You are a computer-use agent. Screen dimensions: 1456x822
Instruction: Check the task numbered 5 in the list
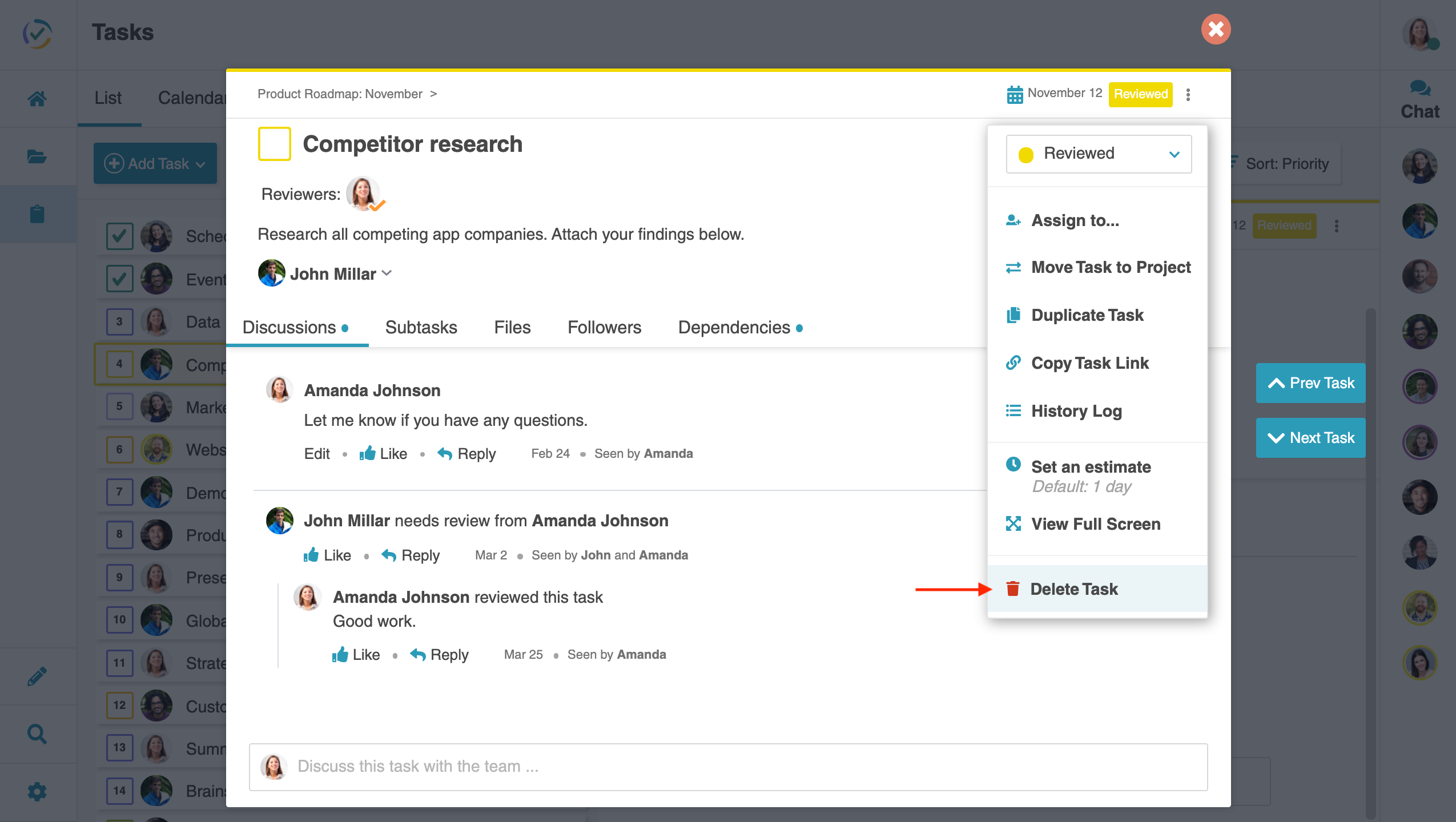(x=119, y=406)
